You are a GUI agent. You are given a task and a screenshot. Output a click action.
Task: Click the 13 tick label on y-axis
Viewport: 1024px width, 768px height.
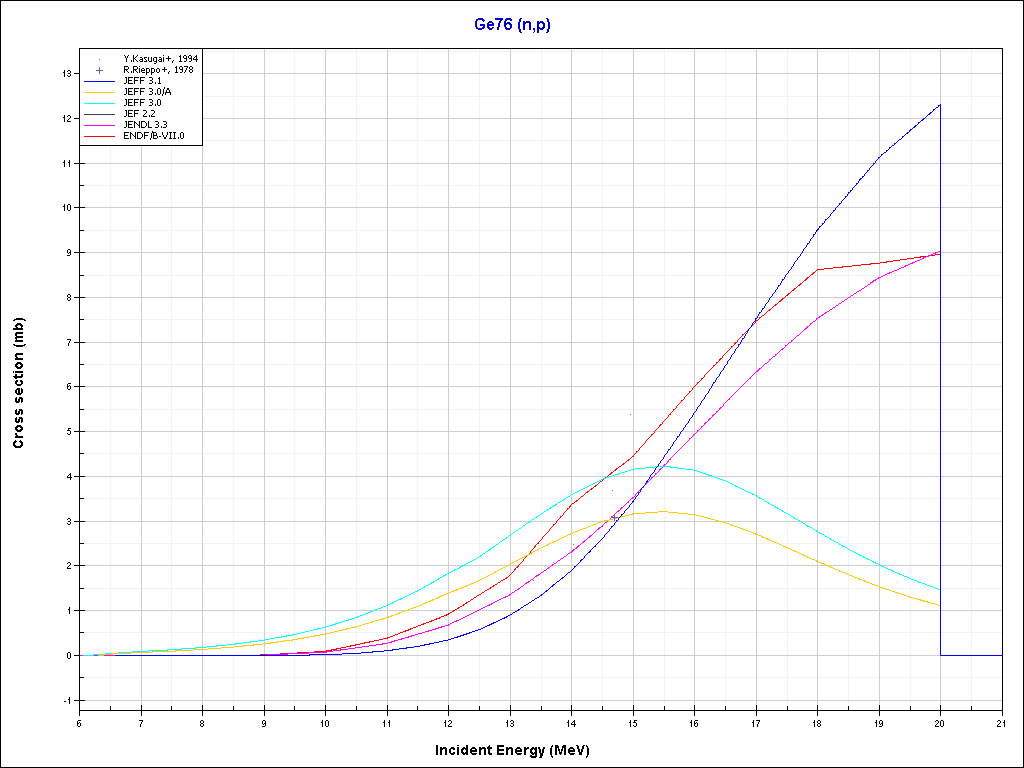[x=64, y=73]
